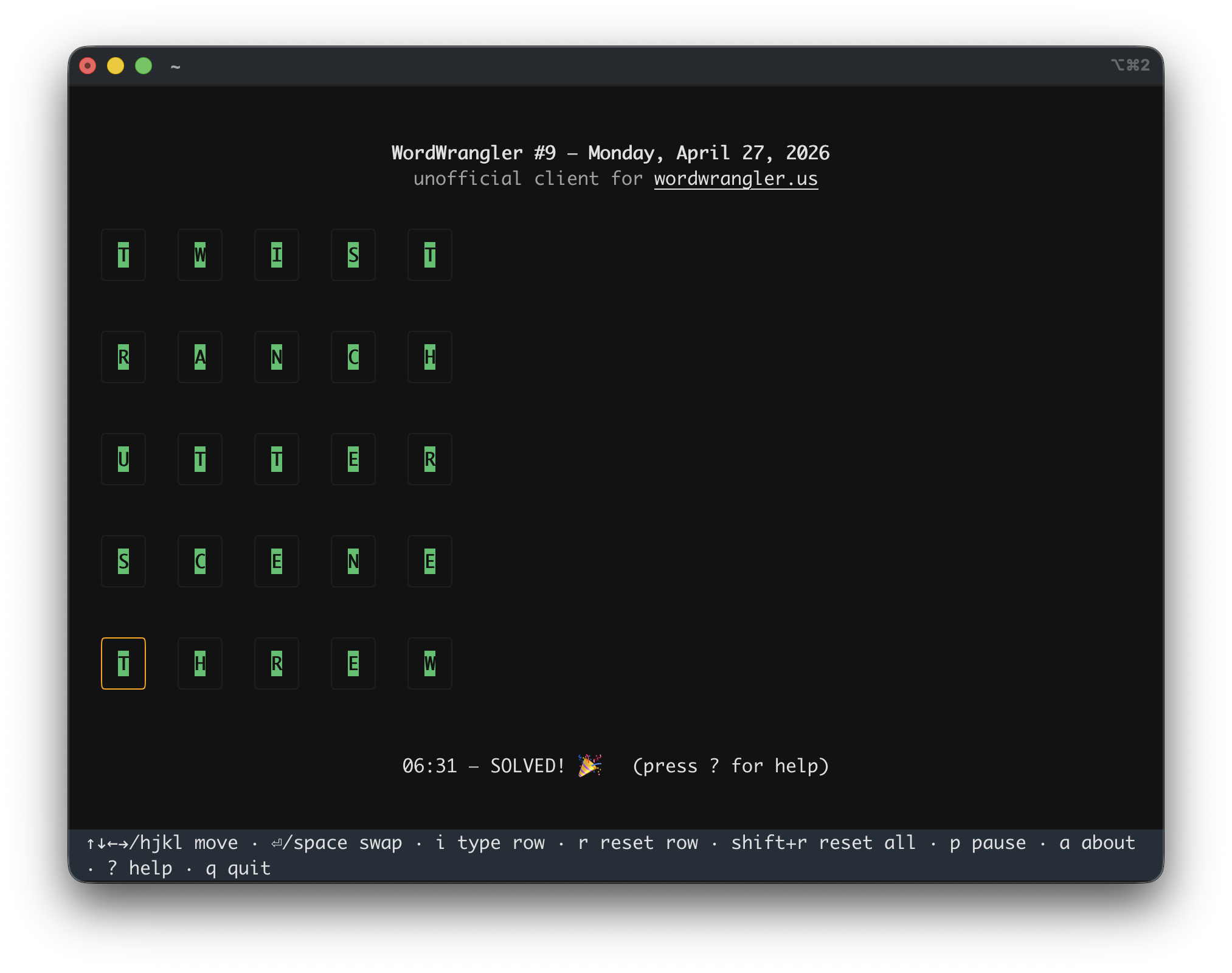Click the S tile in TWIST row
The width and height of the screenshot is (1232, 973).
[x=353, y=255]
